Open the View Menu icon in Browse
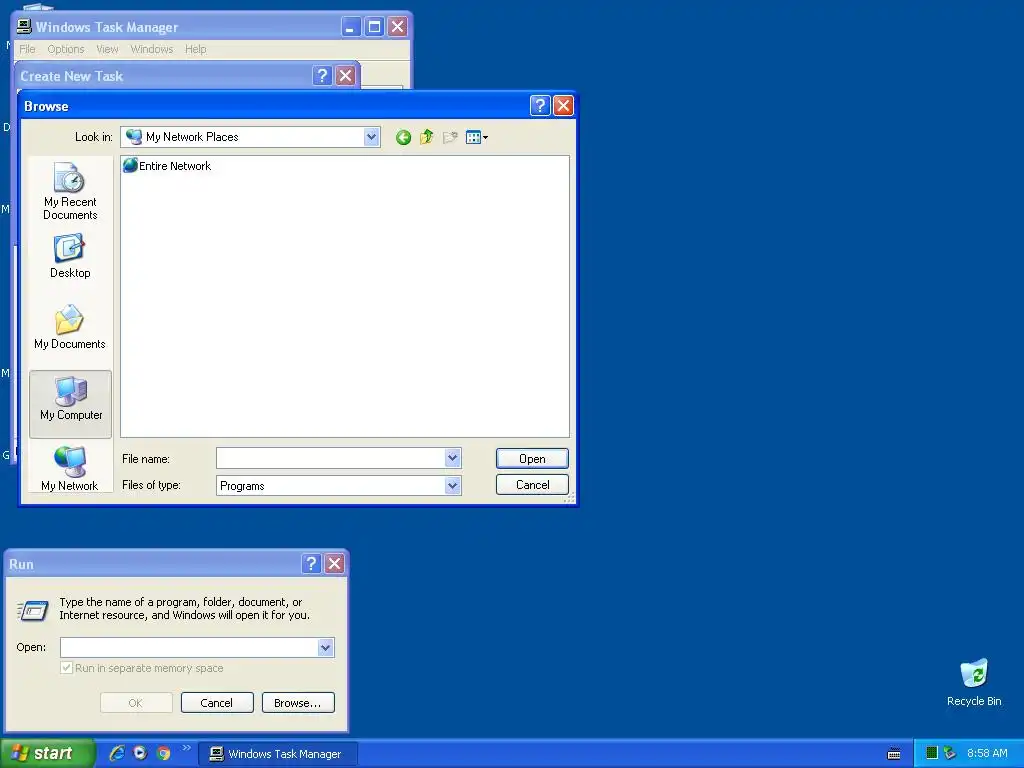 click(477, 137)
